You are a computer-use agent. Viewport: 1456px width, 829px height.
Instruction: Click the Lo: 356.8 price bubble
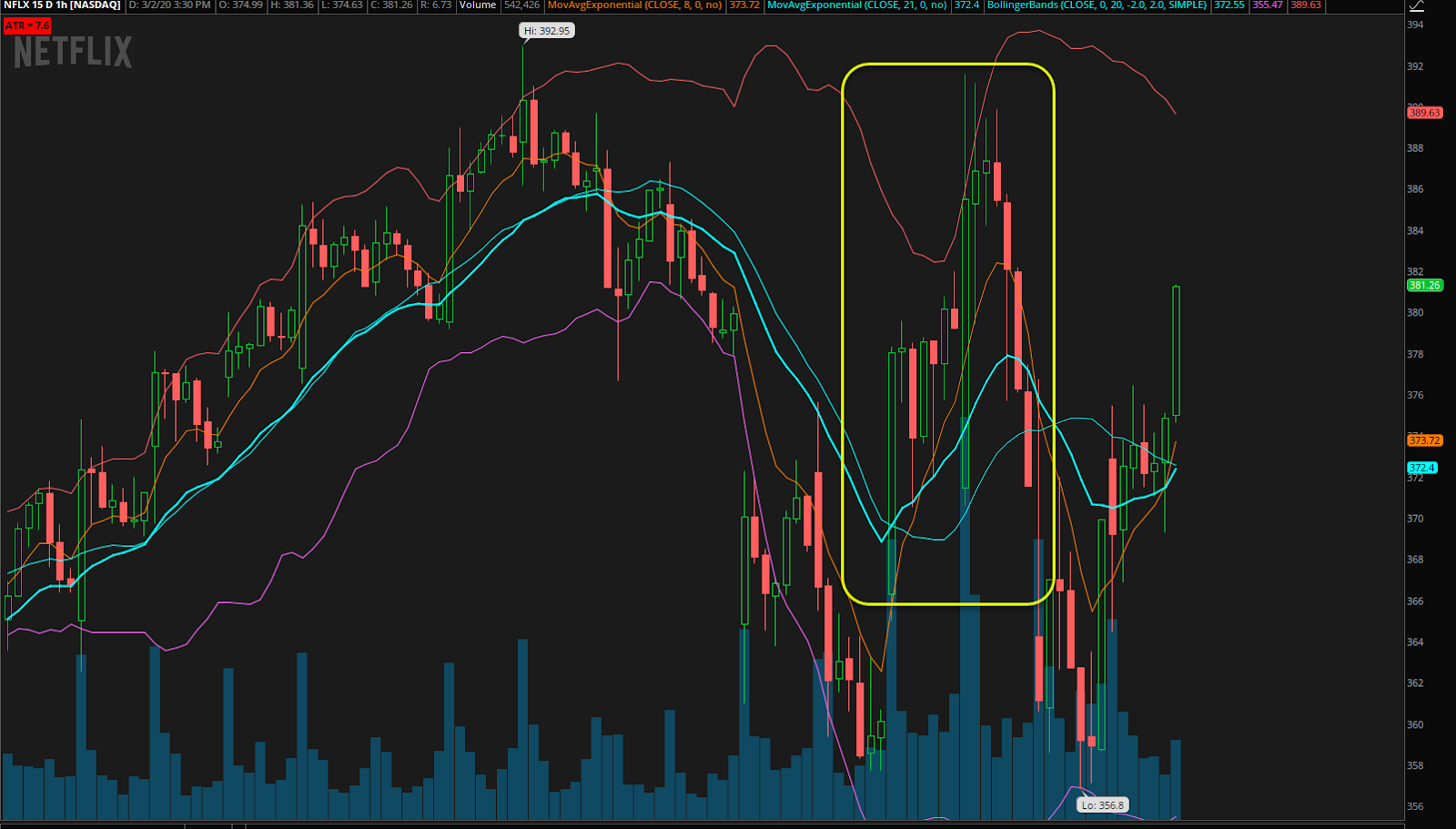click(1103, 804)
